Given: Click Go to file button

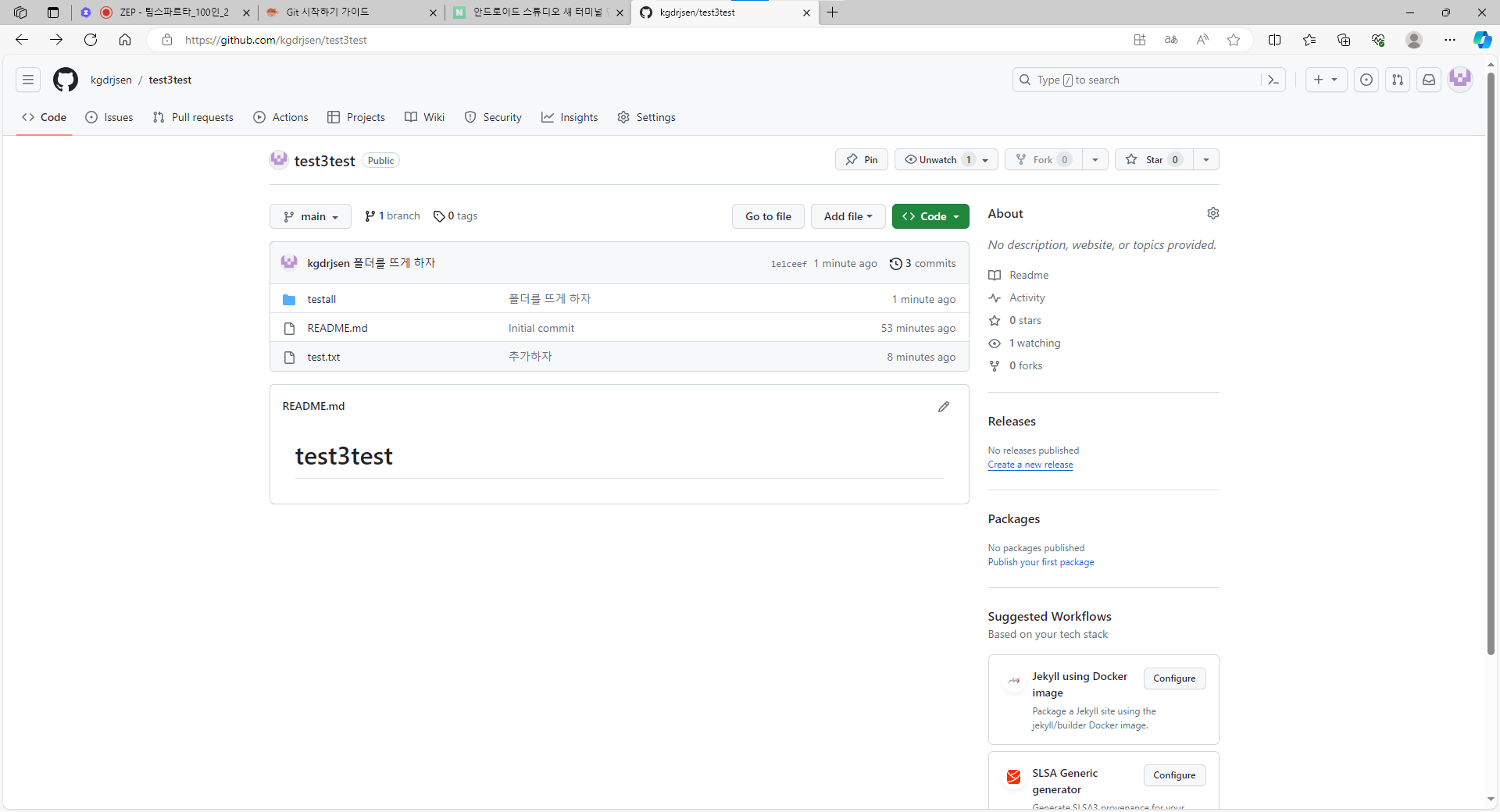Looking at the screenshot, I should 768,216.
